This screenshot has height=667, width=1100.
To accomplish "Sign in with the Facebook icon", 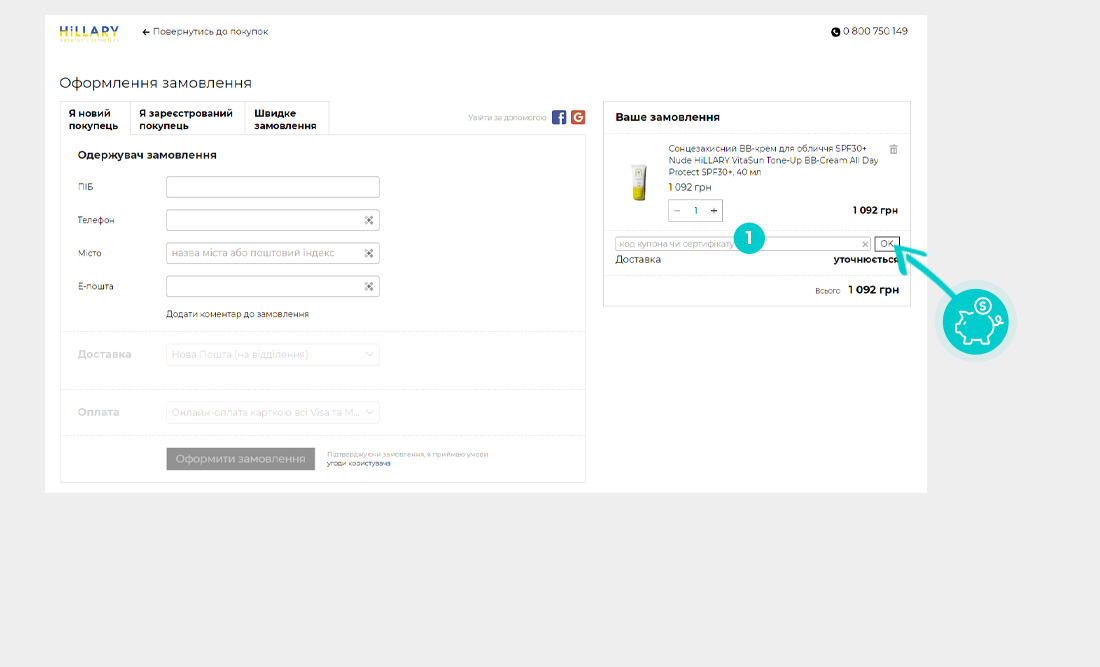I will coord(559,117).
